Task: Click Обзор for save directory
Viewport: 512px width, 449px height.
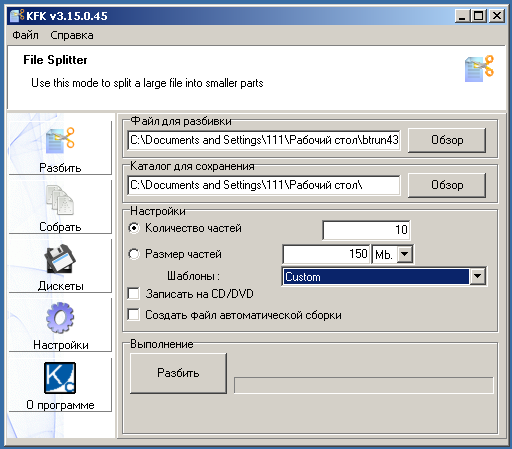Action: 447,185
